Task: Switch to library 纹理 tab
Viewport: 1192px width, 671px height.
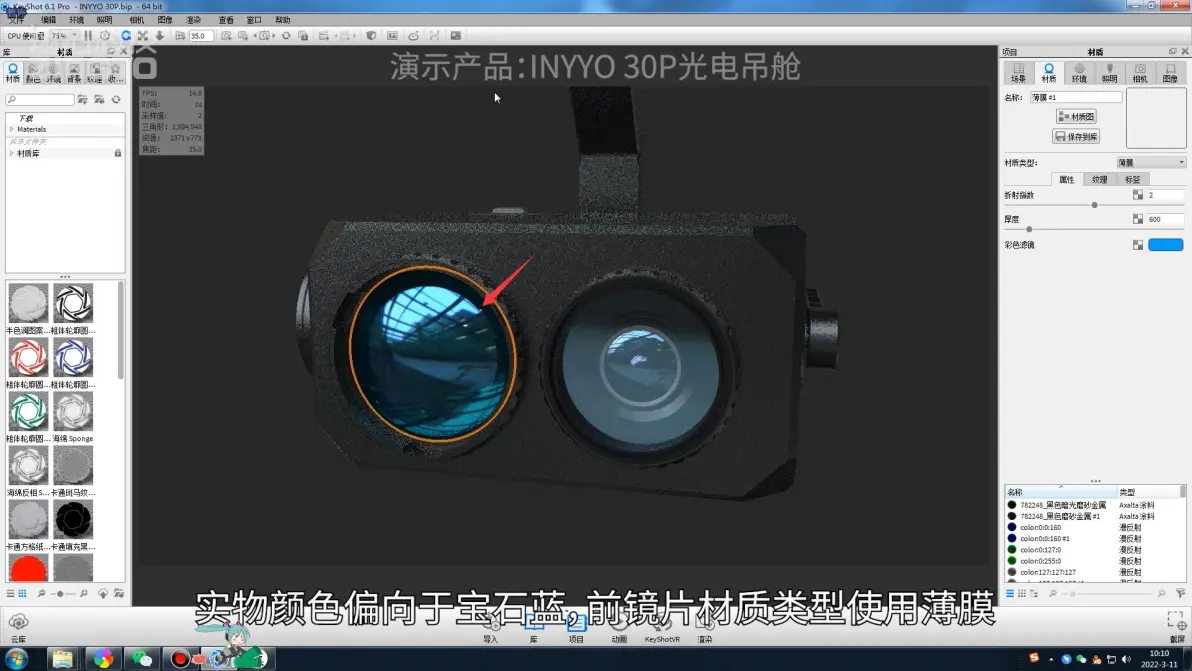Action: point(94,73)
